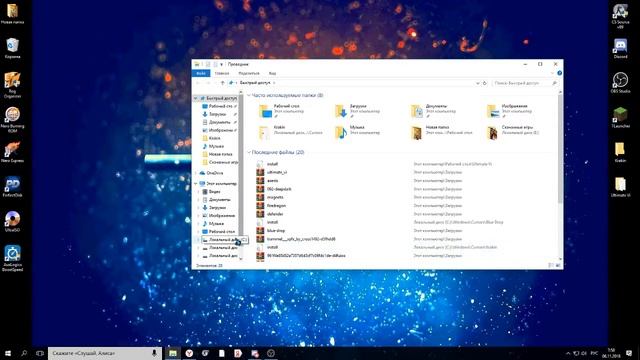Select the defender recent file
Image resolution: width=640 pixels, height=360 pixels.
(x=275, y=214)
